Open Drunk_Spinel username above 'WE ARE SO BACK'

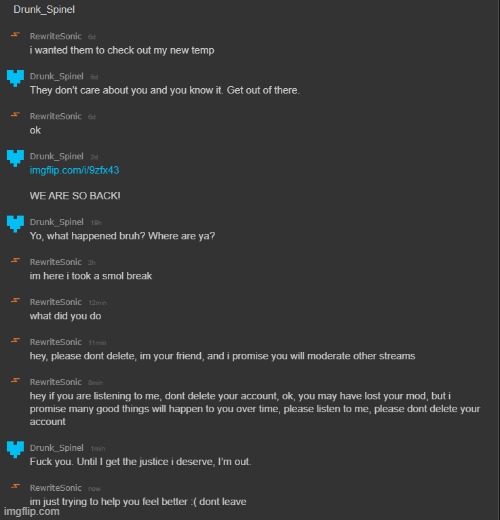(56, 156)
